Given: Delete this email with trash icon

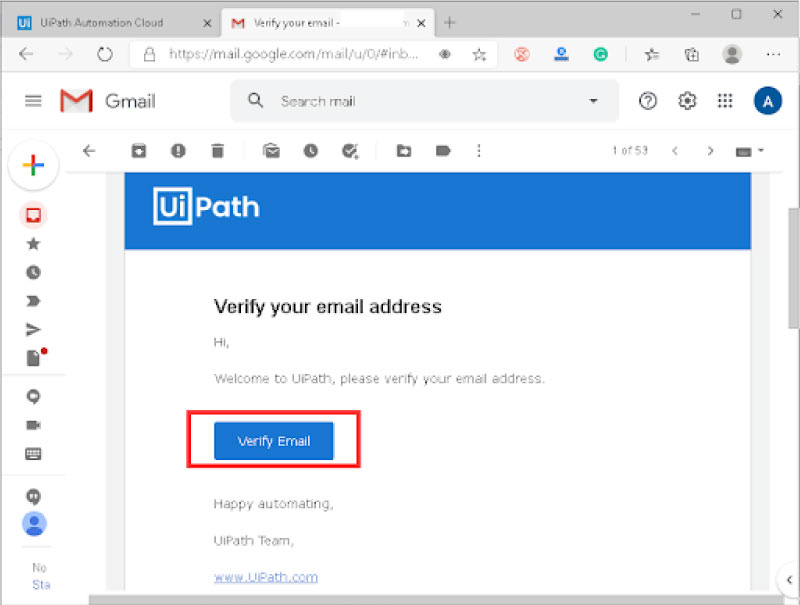Looking at the screenshot, I should [x=218, y=151].
